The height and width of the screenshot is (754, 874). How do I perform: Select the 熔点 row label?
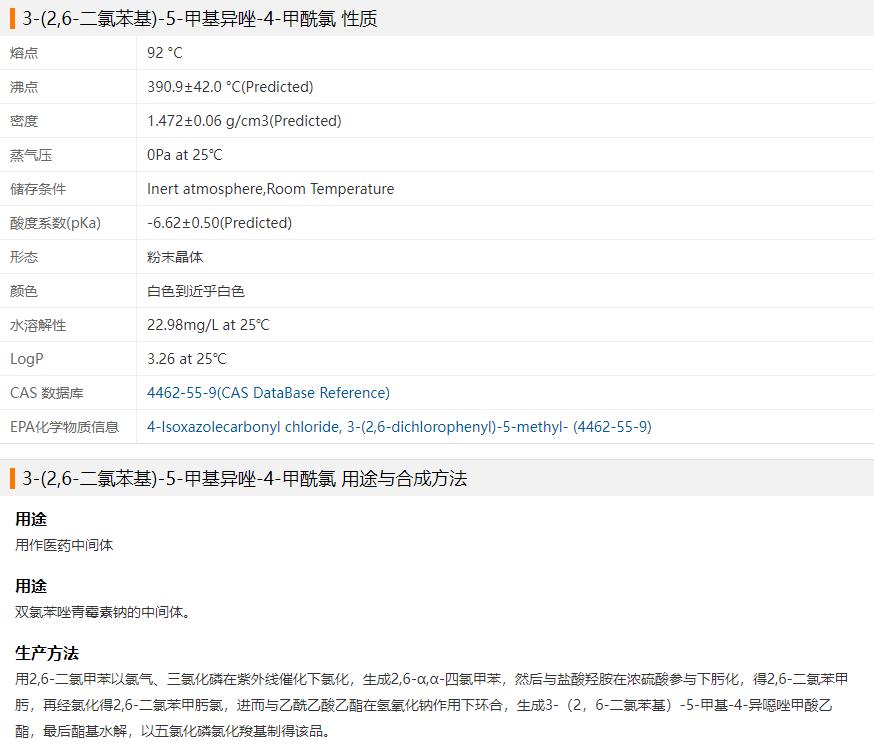(x=24, y=53)
